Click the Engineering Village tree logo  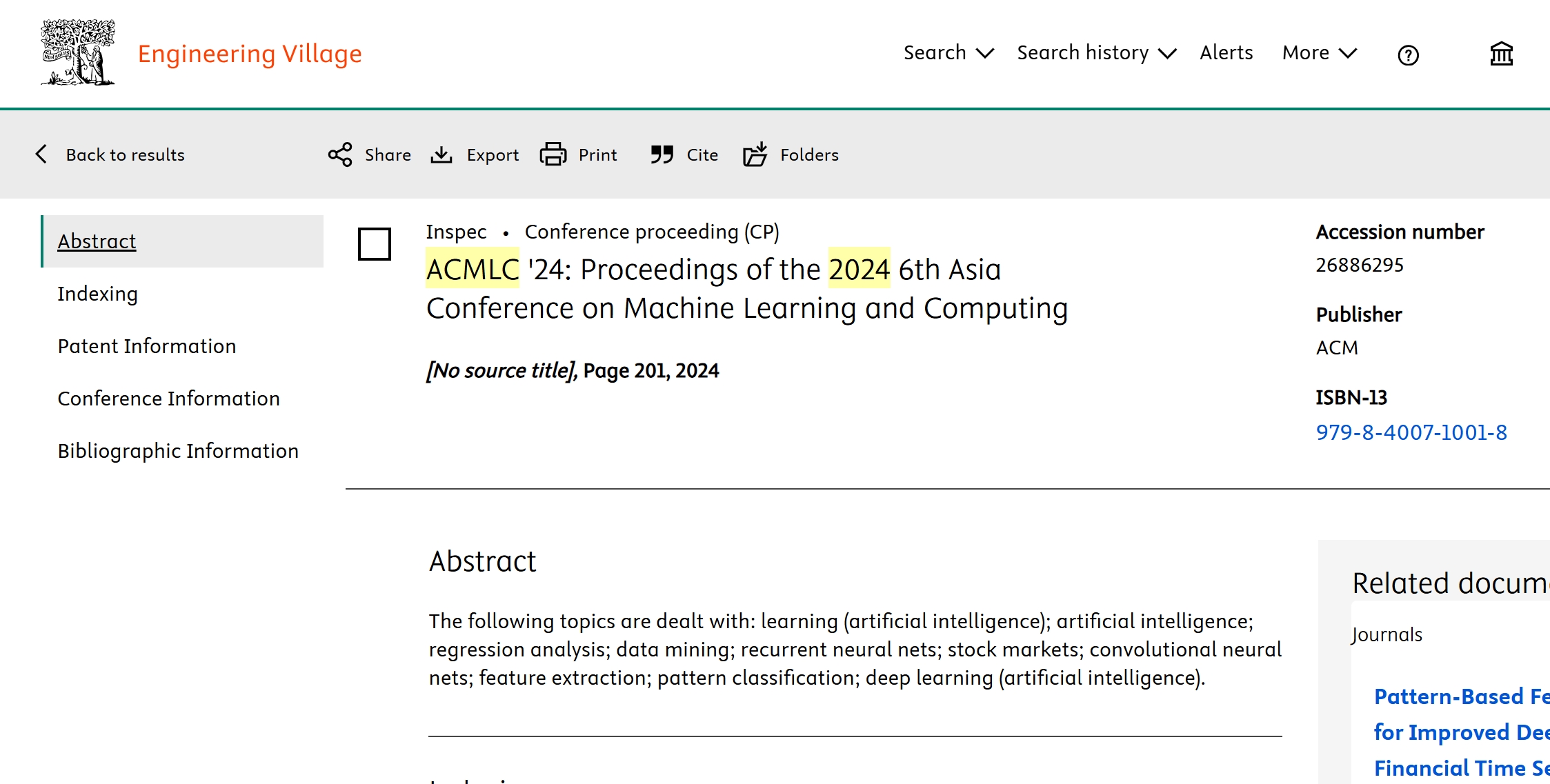click(x=78, y=52)
